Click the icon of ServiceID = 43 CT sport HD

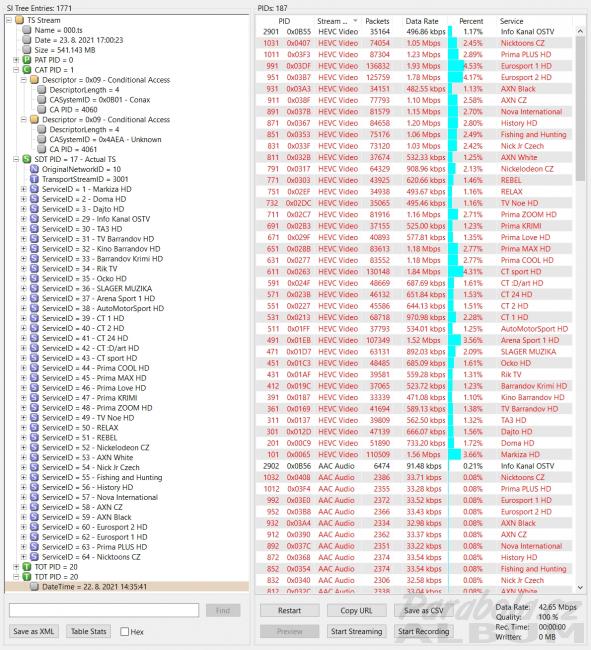point(34,358)
